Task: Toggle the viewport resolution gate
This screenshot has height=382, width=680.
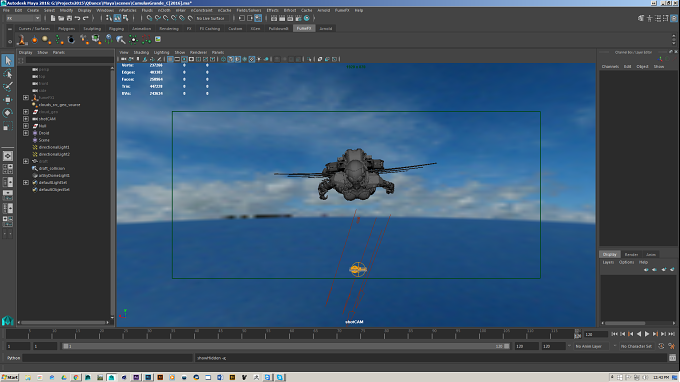Action: pos(184,59)
